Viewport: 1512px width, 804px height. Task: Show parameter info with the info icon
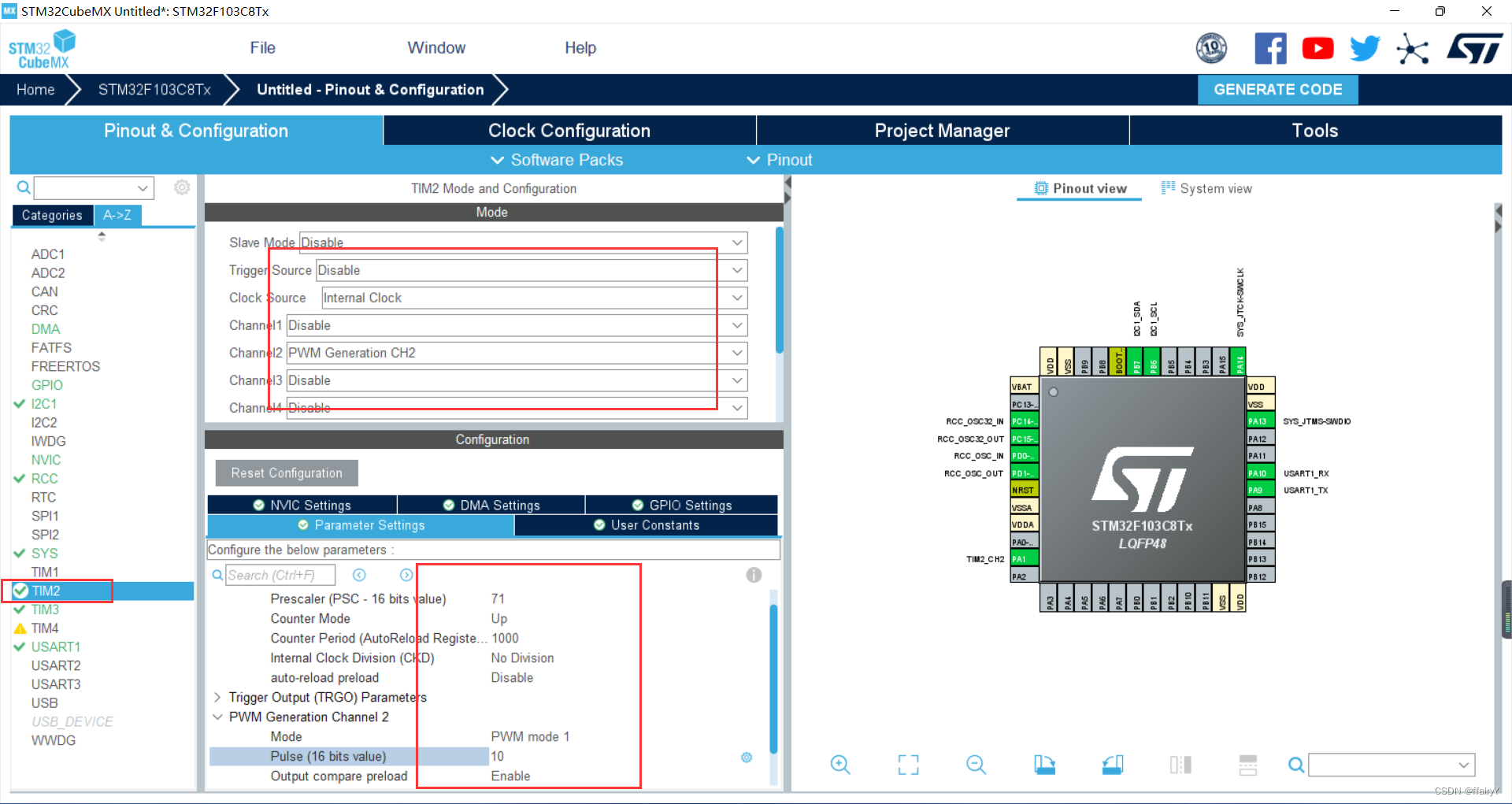(754, 575)
